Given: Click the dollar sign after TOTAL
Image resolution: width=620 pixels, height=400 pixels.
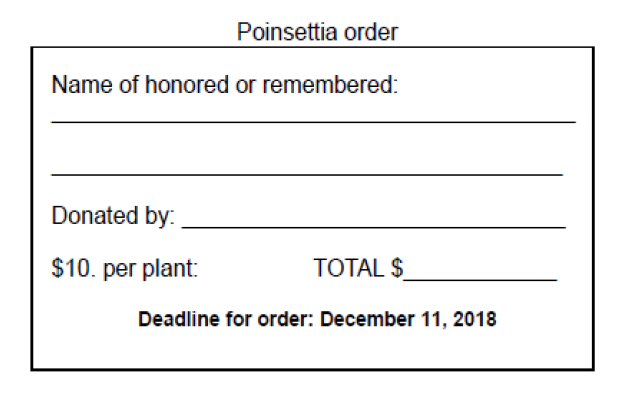Looking at the screenshot, I should (x=397, y=268).
